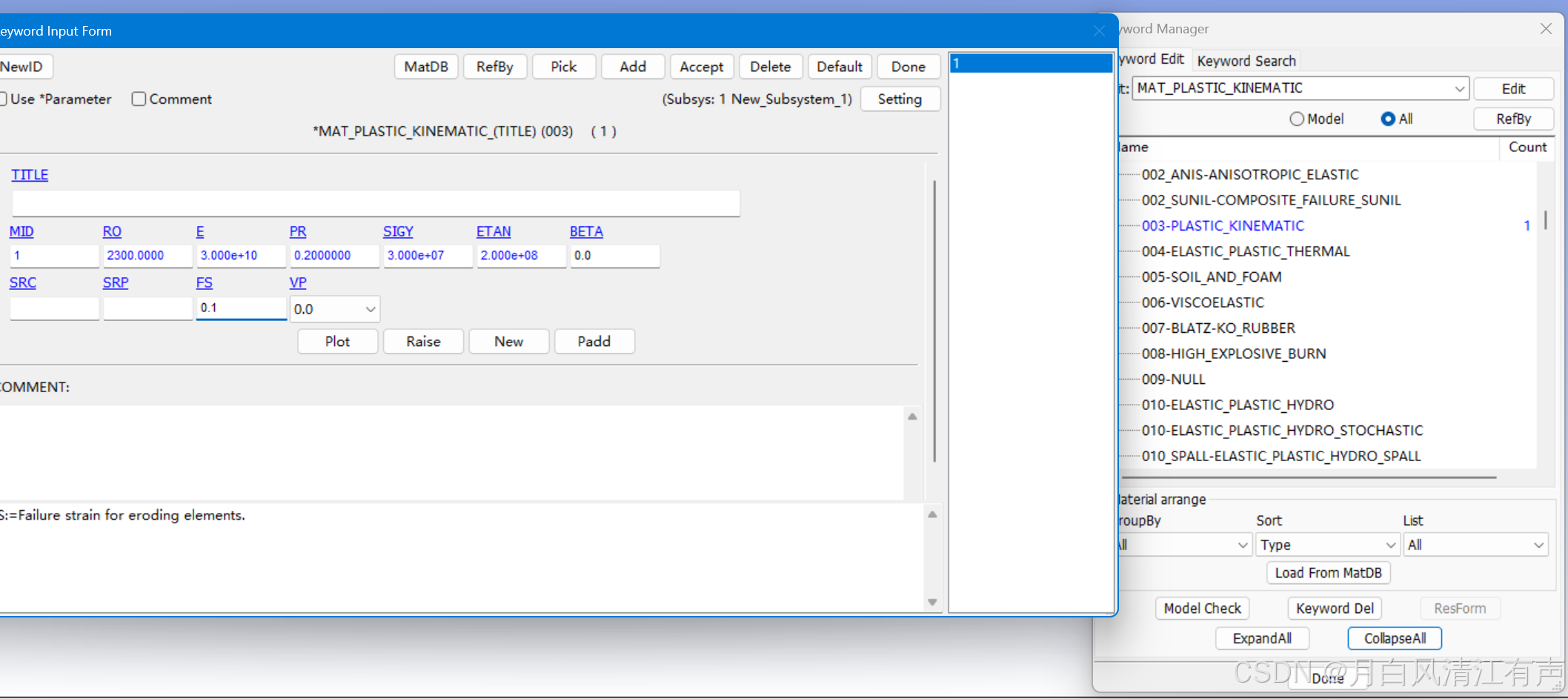Click Load From MatDB button

click(x=1328, y=573)
